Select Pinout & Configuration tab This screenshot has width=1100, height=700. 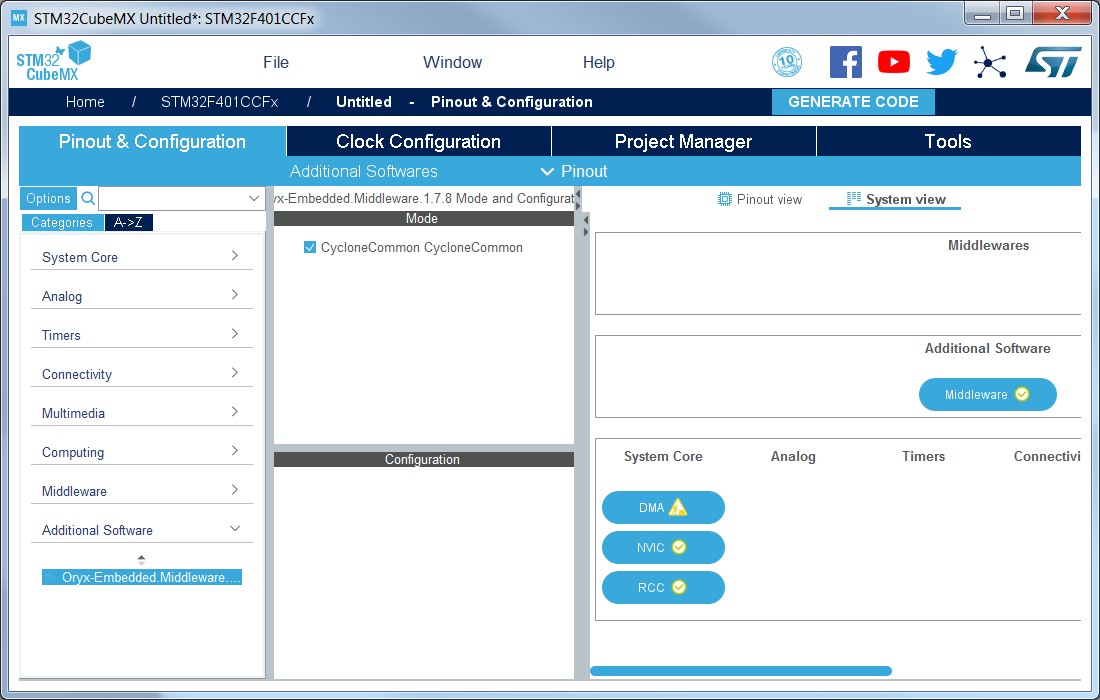coord(152,141)
